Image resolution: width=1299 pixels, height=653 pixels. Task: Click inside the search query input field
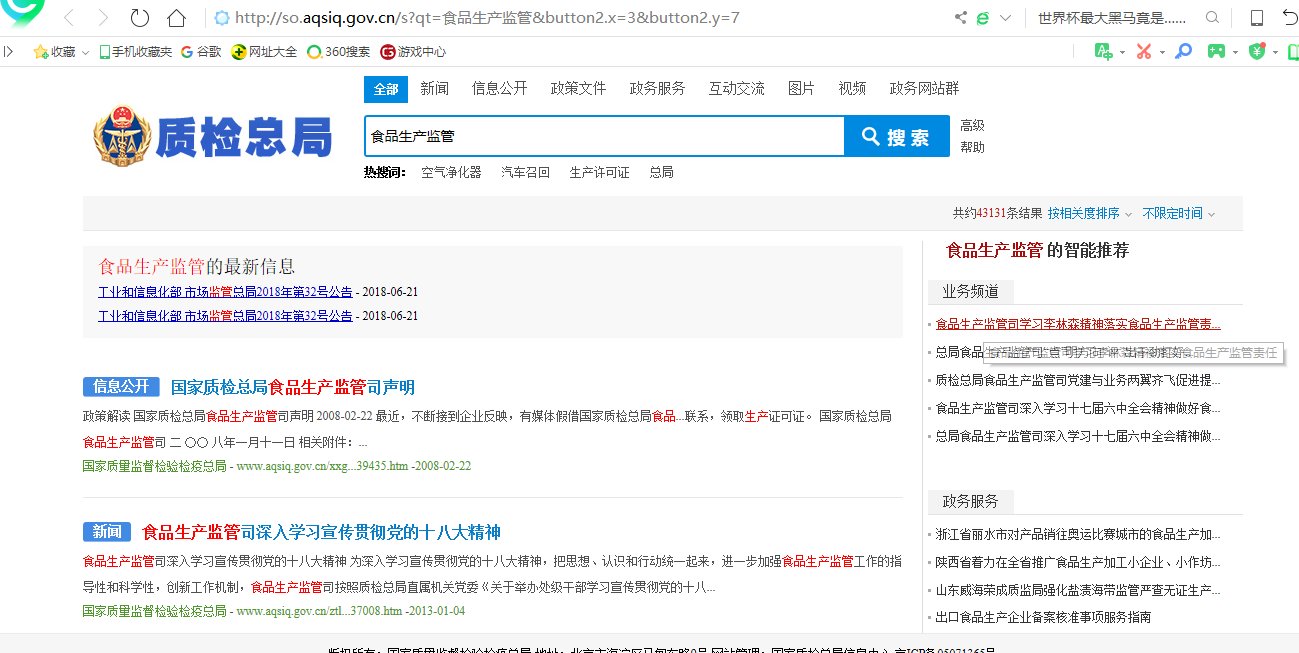[x=600, y=136]
